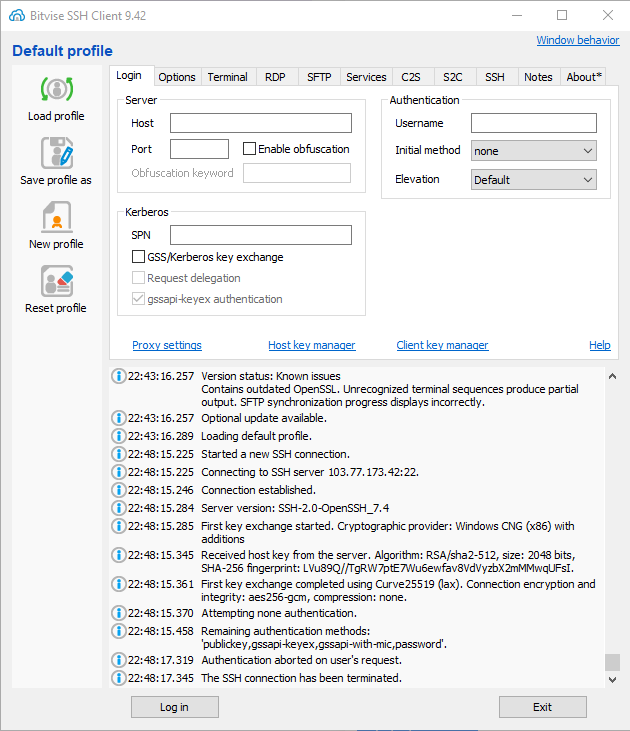Image resolution: width=630 pixels, height=731 pixels.
Task: Open the SSH tab
Action: point(495,77)
